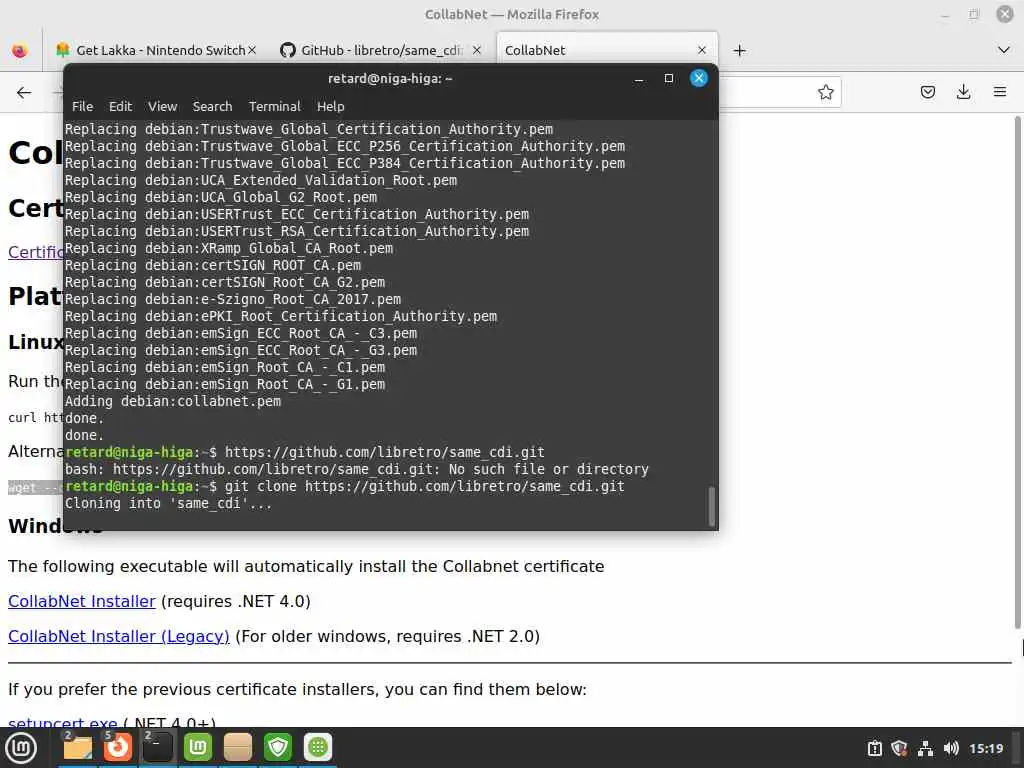Image resolution: width=1024 pixels, height=768 pixels.
Task: Click the clipboard tray icon
Action: (x=874, y=748)
